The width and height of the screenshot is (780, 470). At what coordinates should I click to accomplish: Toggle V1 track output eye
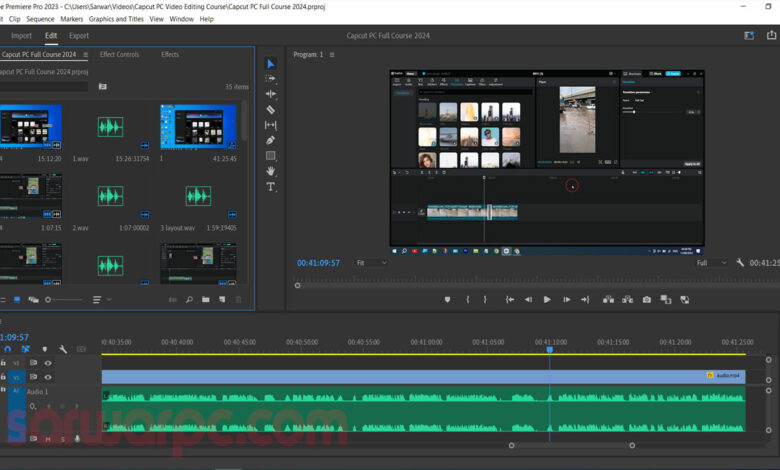pyautogui.click(x=48, y=377)
